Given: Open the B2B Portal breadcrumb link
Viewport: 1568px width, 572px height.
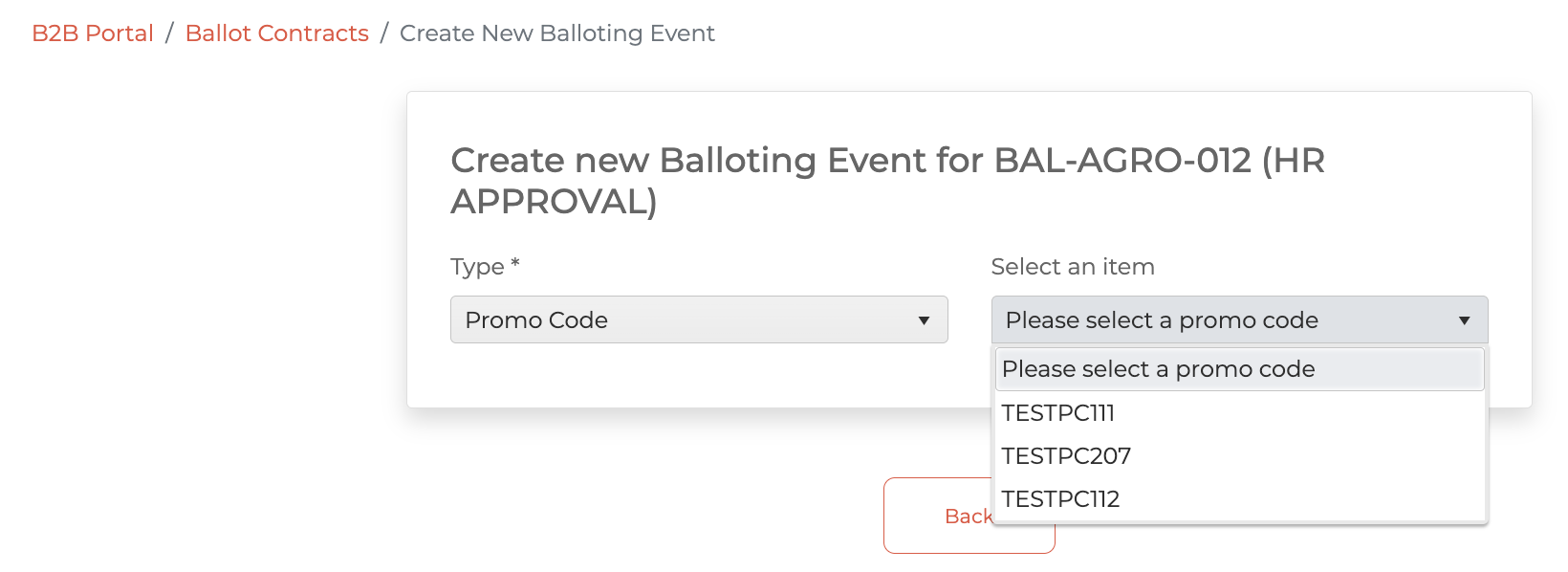Looking at the screenshot, I should [x=93, y=33].
